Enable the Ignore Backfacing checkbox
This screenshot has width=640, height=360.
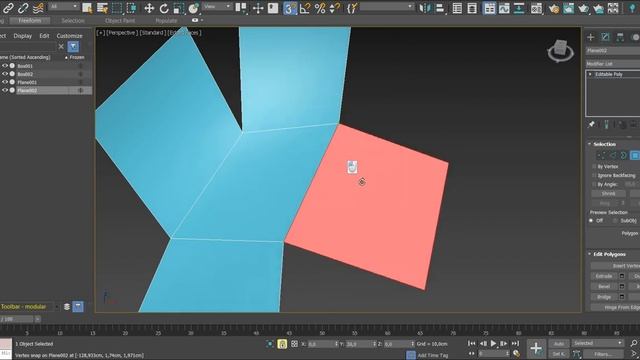click(x=594, y=176)
